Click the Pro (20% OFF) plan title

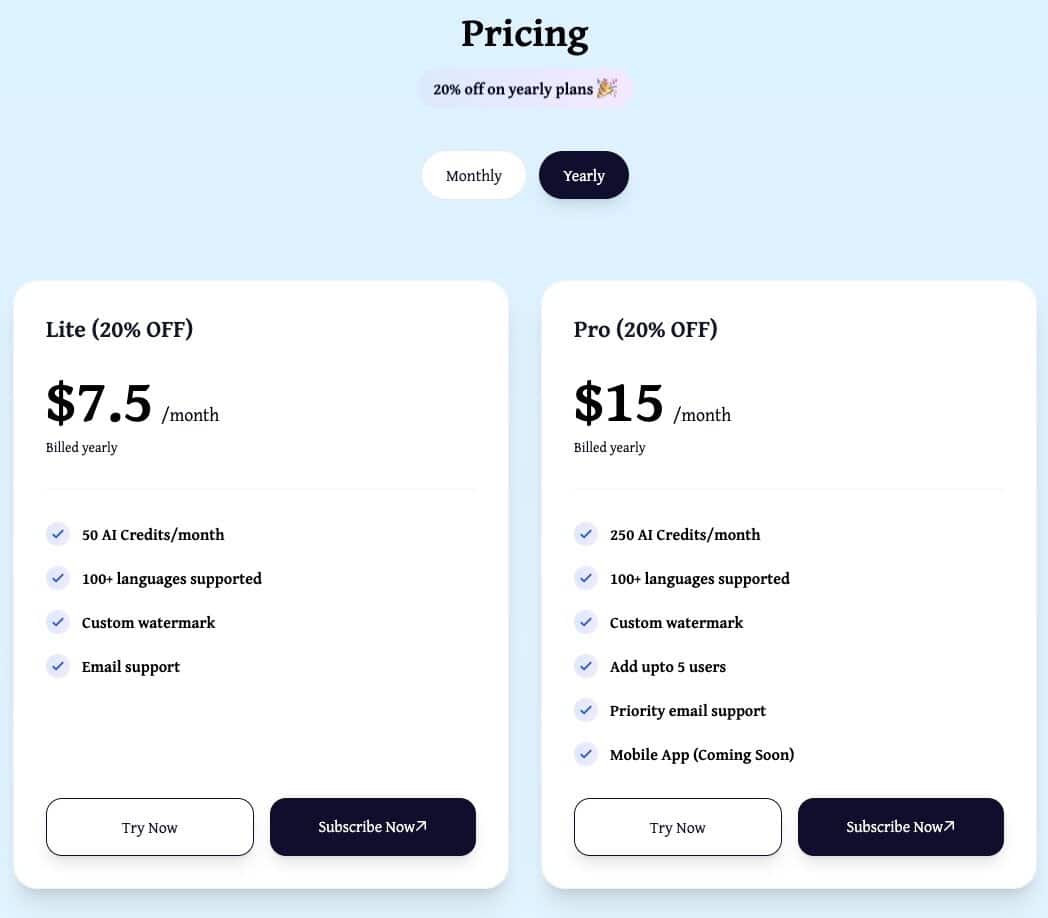click(645, 329)
